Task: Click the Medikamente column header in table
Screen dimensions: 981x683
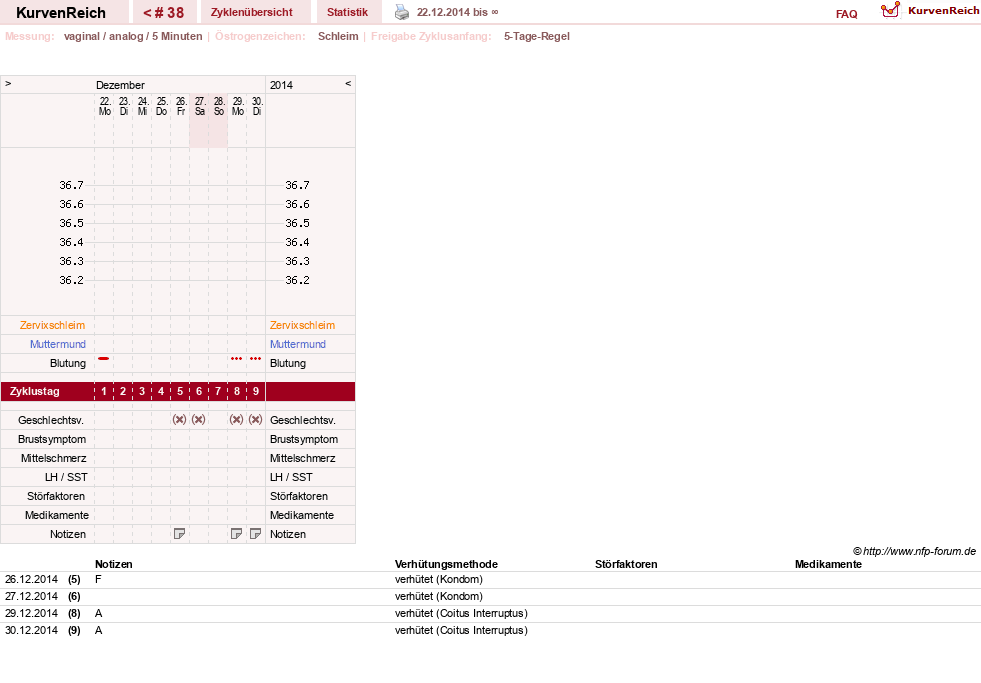Action: tap(828, 564)
